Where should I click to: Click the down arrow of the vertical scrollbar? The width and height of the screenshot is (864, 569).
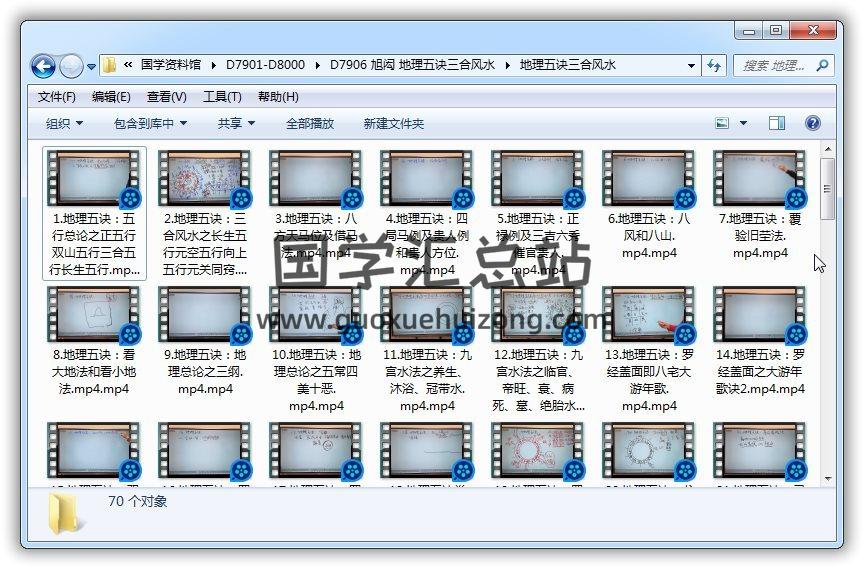tap(828, 479)
